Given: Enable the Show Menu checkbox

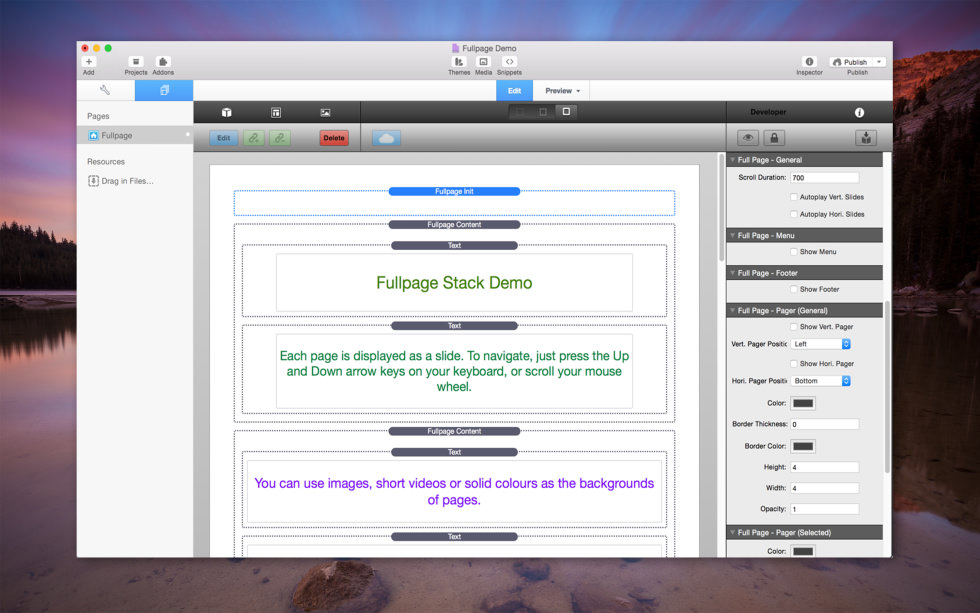Looking at the screenshot, I should point(793,252).
